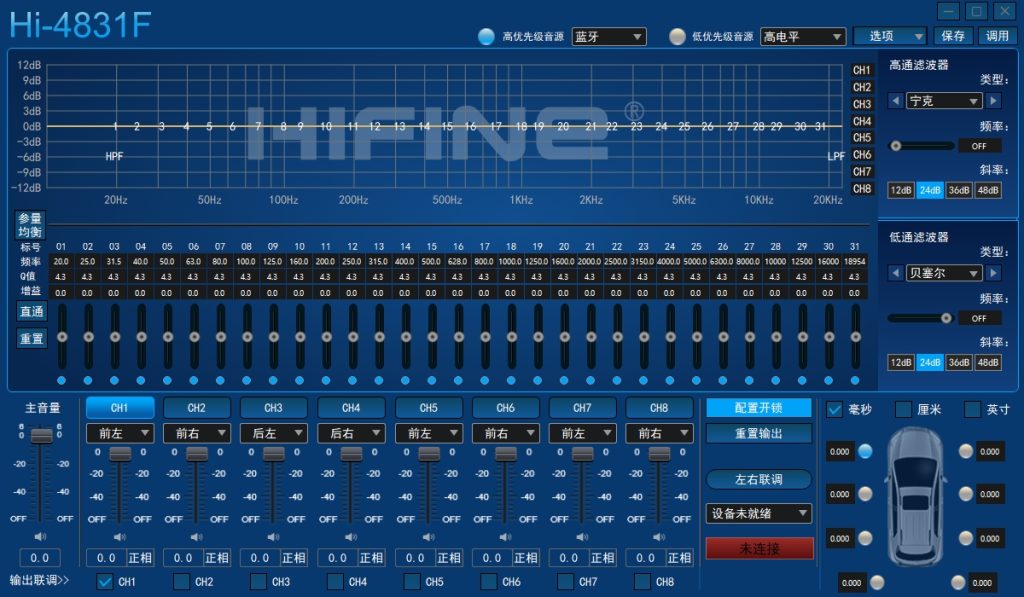The height and width of the screenshot is (597, 1024).
Task: Open the CH3 speaker position dropdown 后左
Action: [274, 432]
